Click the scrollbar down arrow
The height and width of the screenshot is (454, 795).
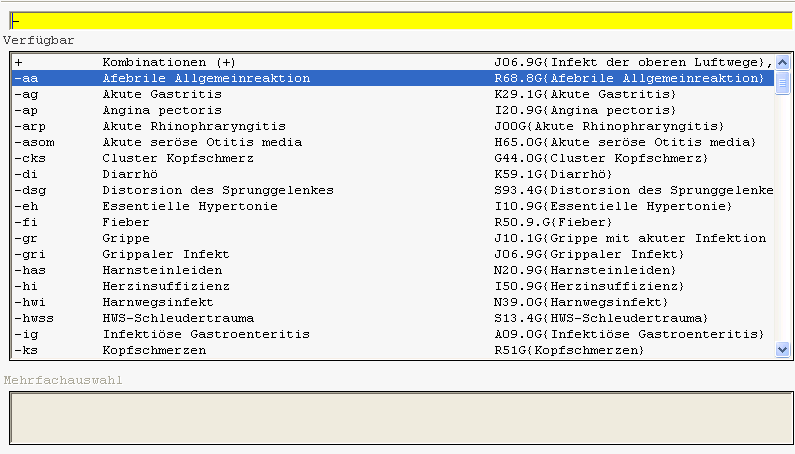click(782, 350)
